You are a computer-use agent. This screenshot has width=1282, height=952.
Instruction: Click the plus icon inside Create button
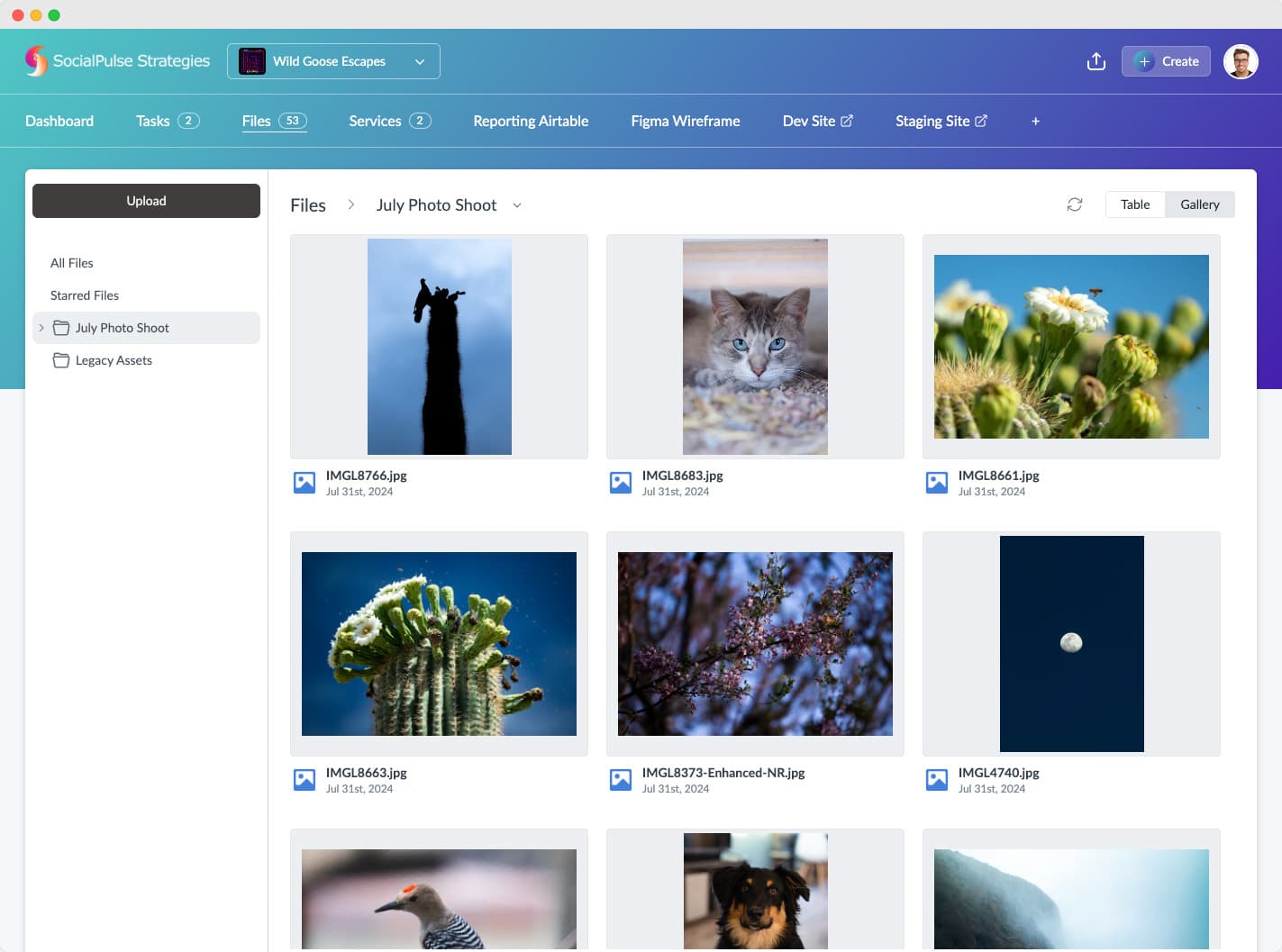(1144, 61)
